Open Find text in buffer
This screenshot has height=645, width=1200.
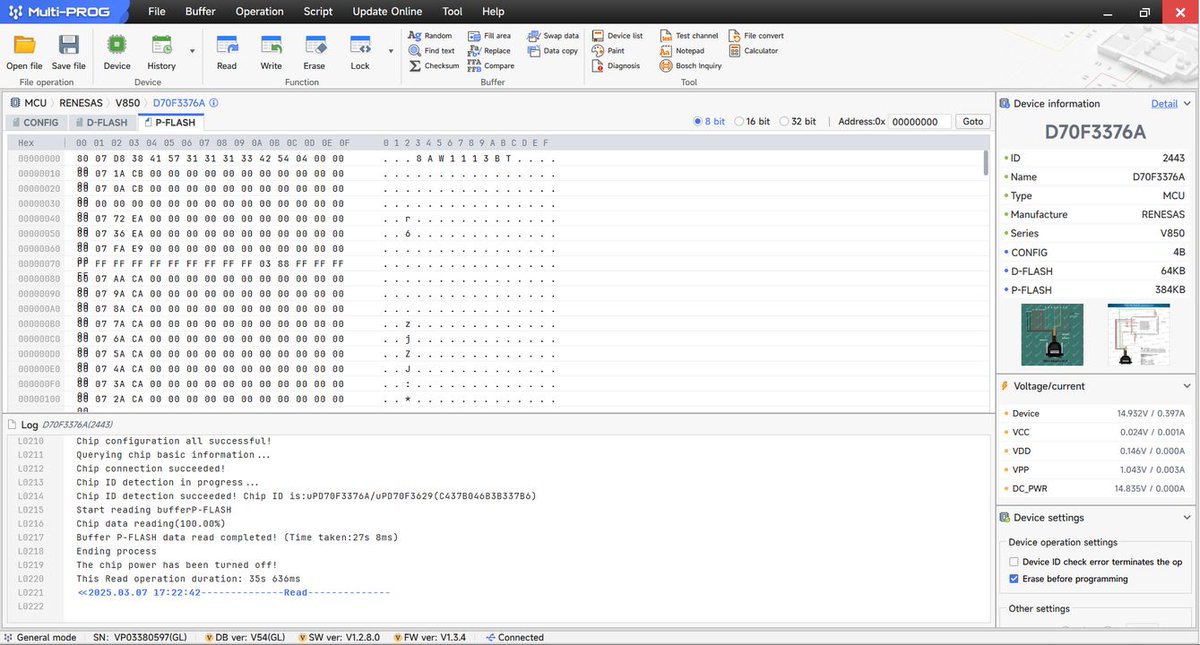431,51
